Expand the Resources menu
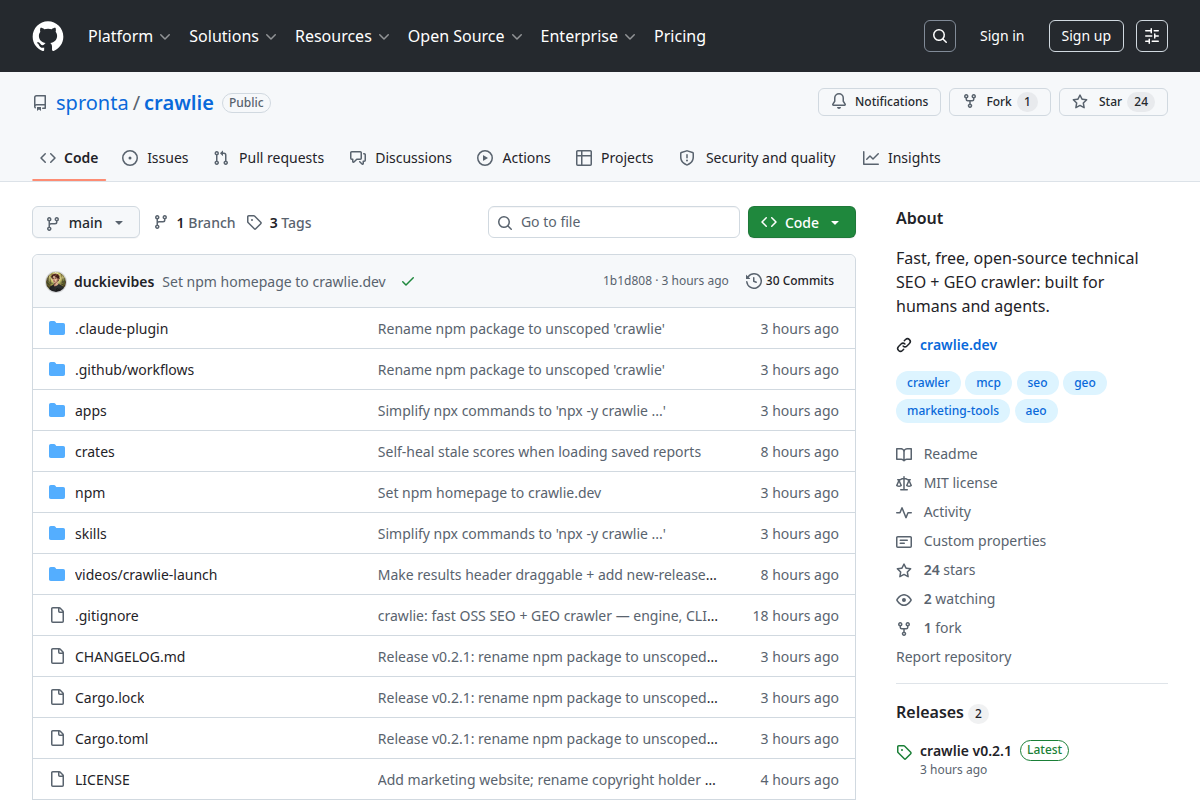The height and width of the screenshot is (800, 1200). 342,36
